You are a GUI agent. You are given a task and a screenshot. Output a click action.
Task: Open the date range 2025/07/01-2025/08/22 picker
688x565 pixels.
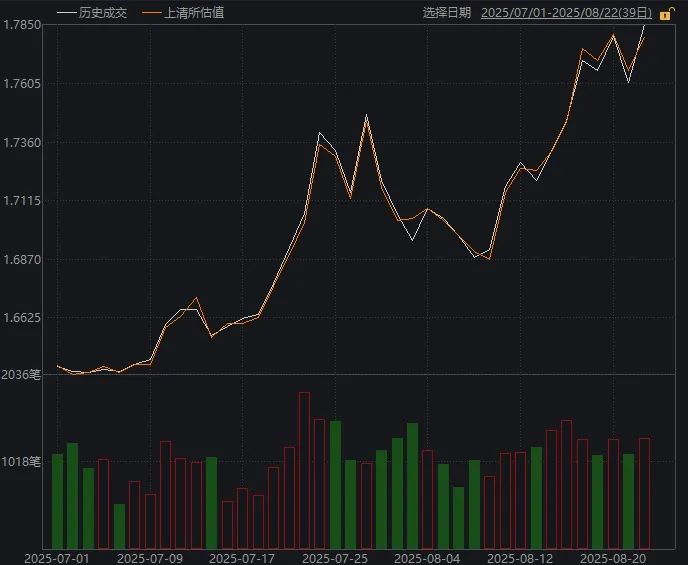(x=566, y=13)
